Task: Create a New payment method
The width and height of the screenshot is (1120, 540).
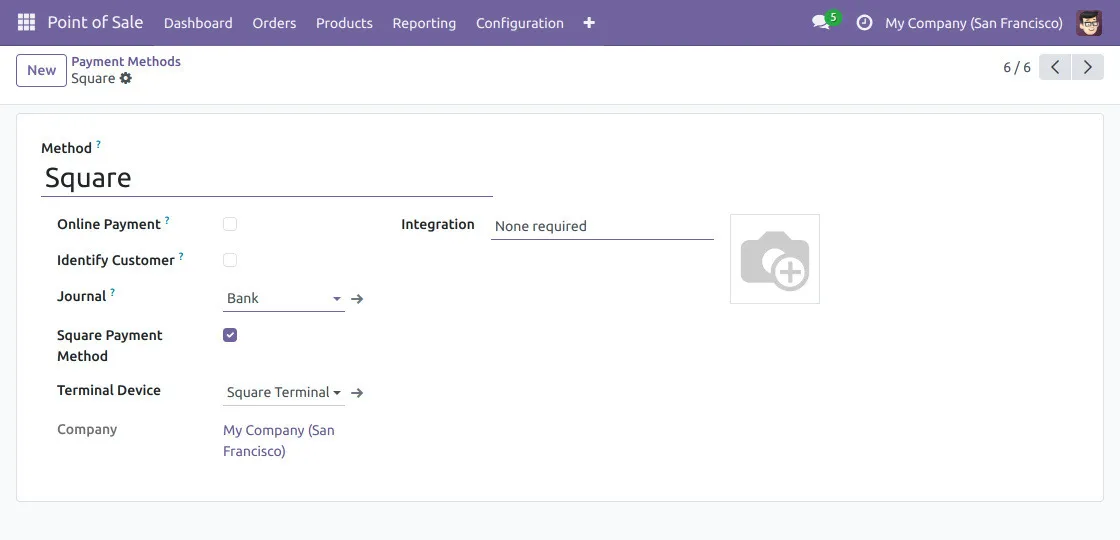Action: point(41,70)
